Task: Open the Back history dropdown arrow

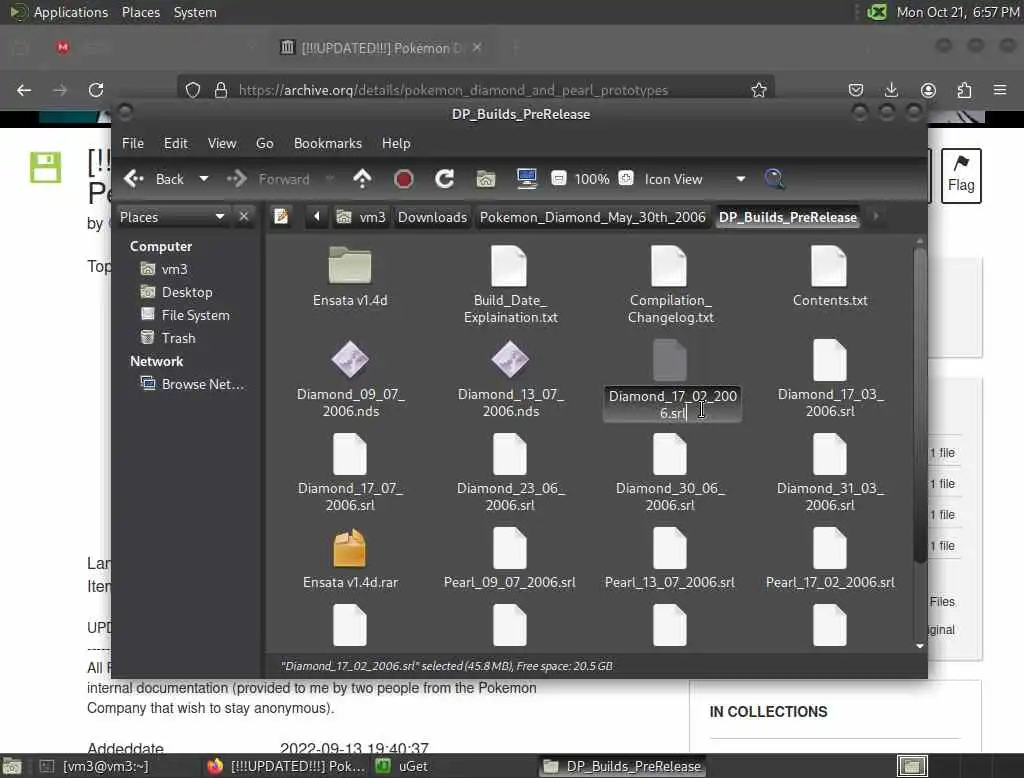Action: 204,179
